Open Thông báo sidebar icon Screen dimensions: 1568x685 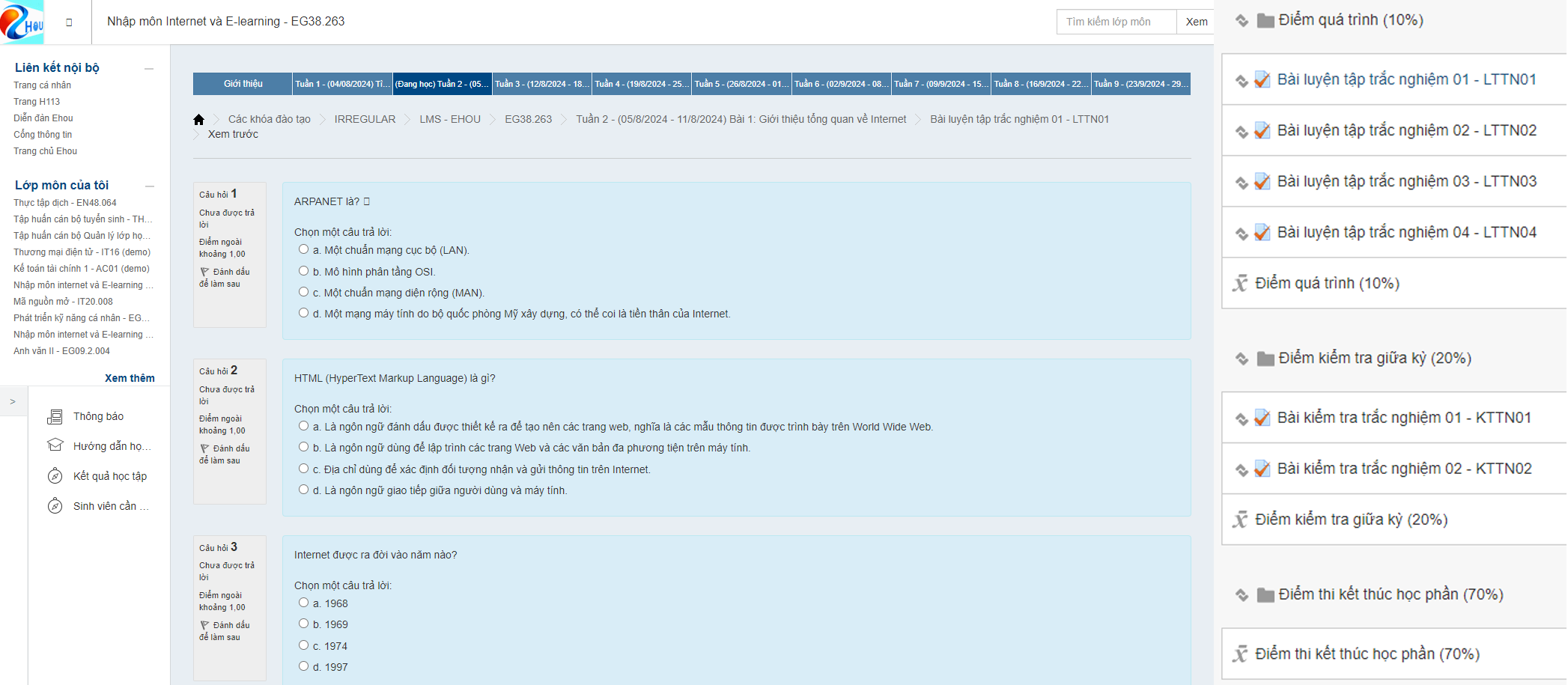[55, 417]
